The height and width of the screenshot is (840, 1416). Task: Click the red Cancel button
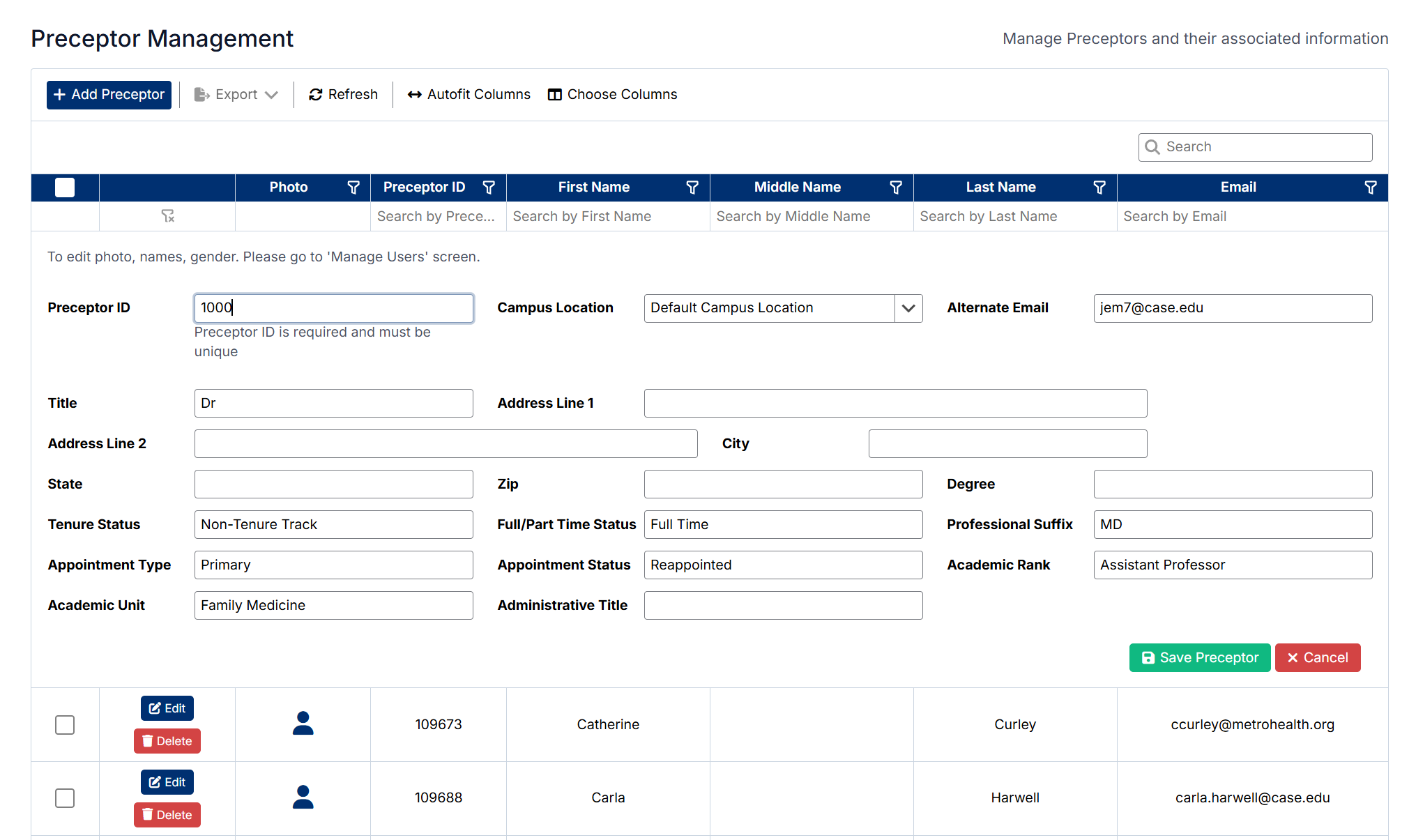1317,657
